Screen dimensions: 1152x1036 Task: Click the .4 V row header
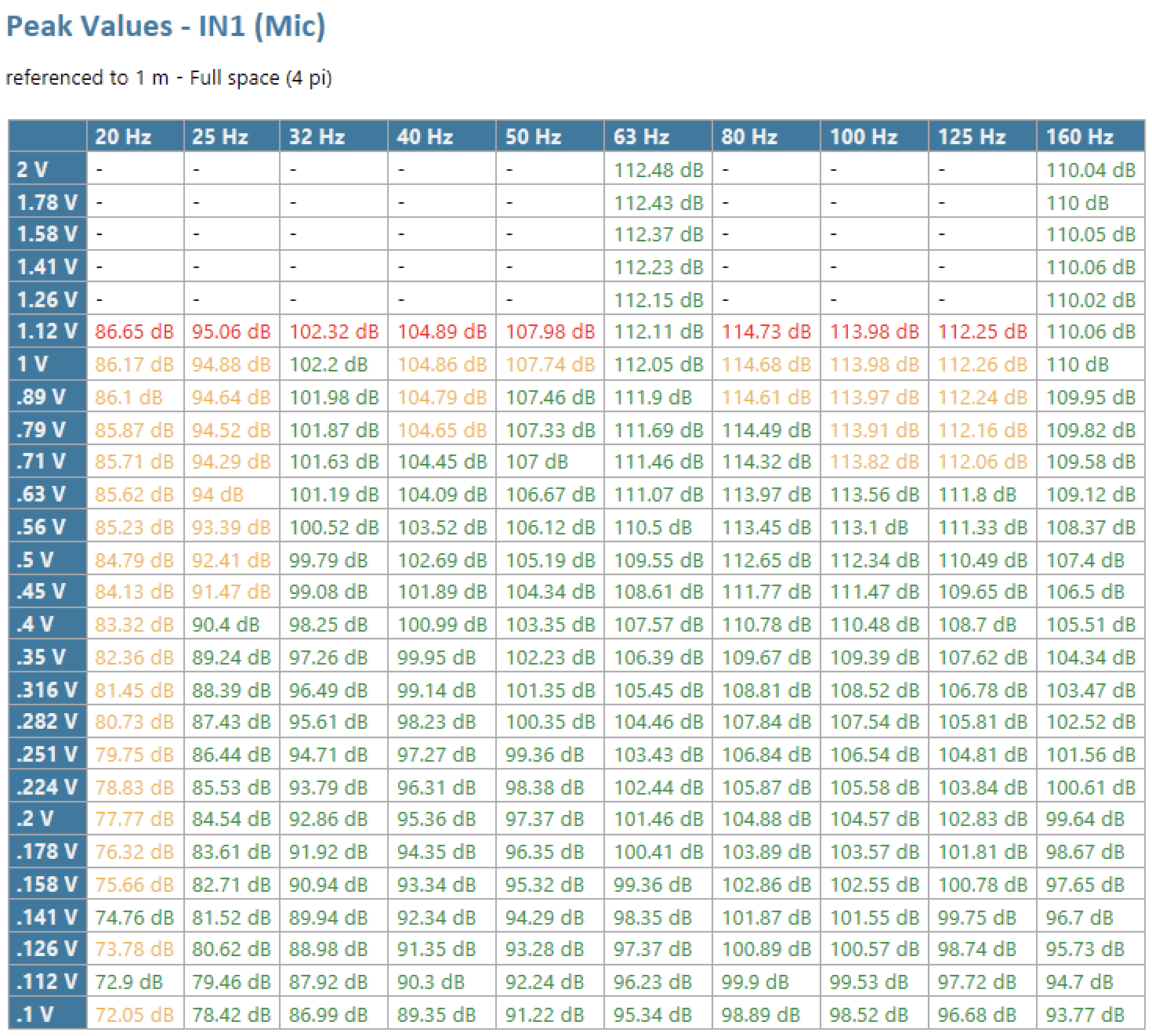(x=48, y=625)
